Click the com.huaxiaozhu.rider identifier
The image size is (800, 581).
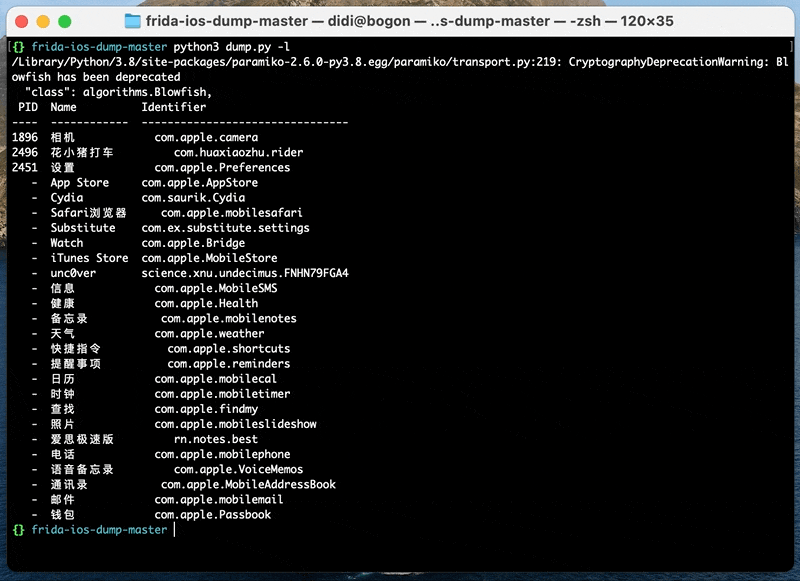[238, 153]
